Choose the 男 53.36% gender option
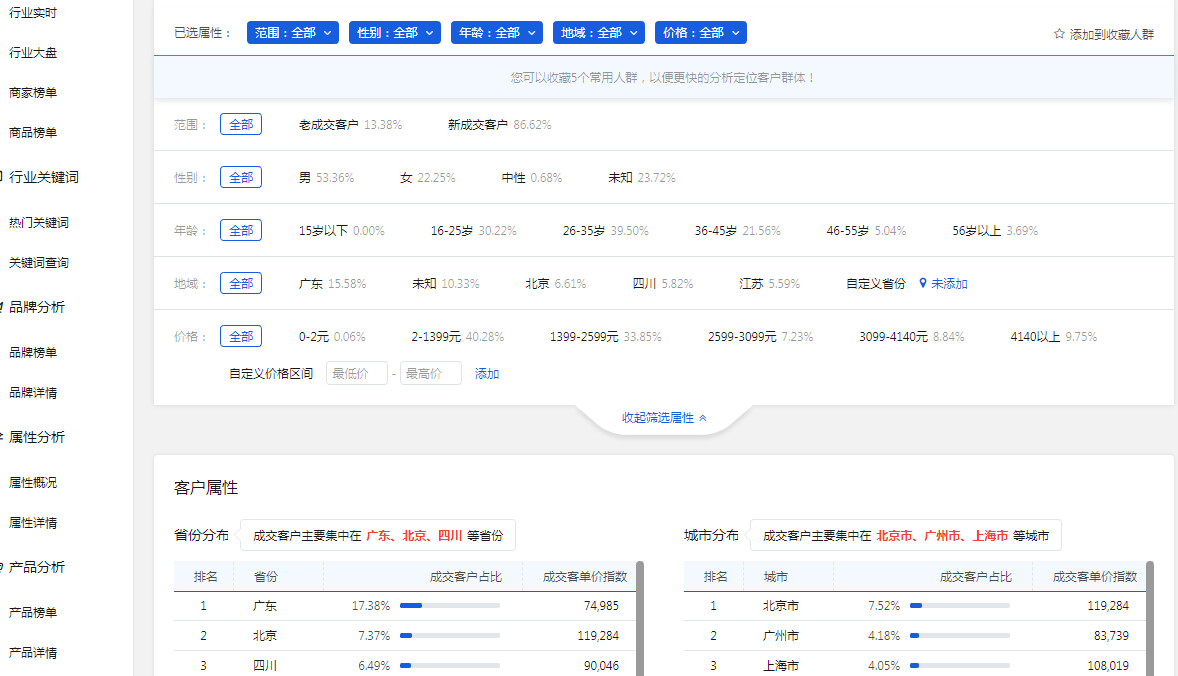1178x676 pixels. pos(326,178)
